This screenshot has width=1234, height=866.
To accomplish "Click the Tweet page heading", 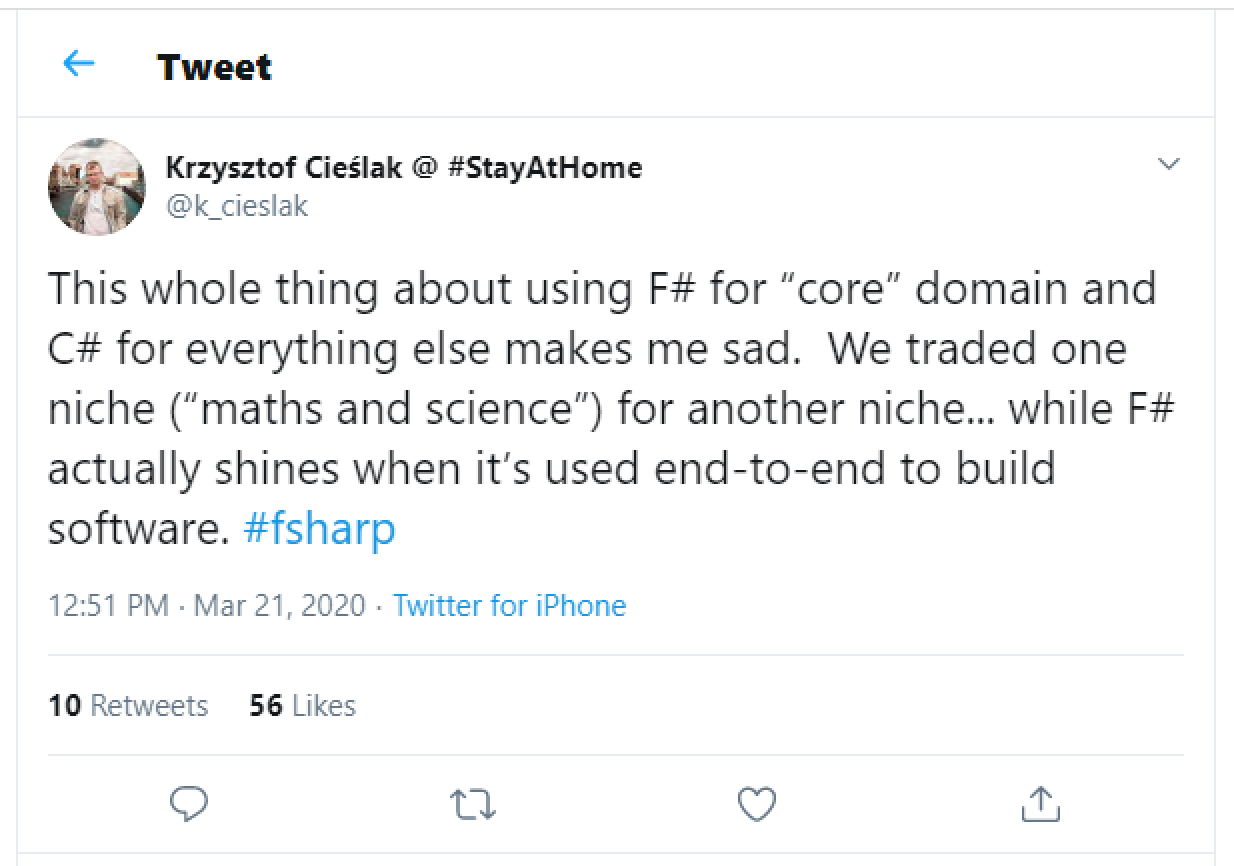I will (215, 67).
